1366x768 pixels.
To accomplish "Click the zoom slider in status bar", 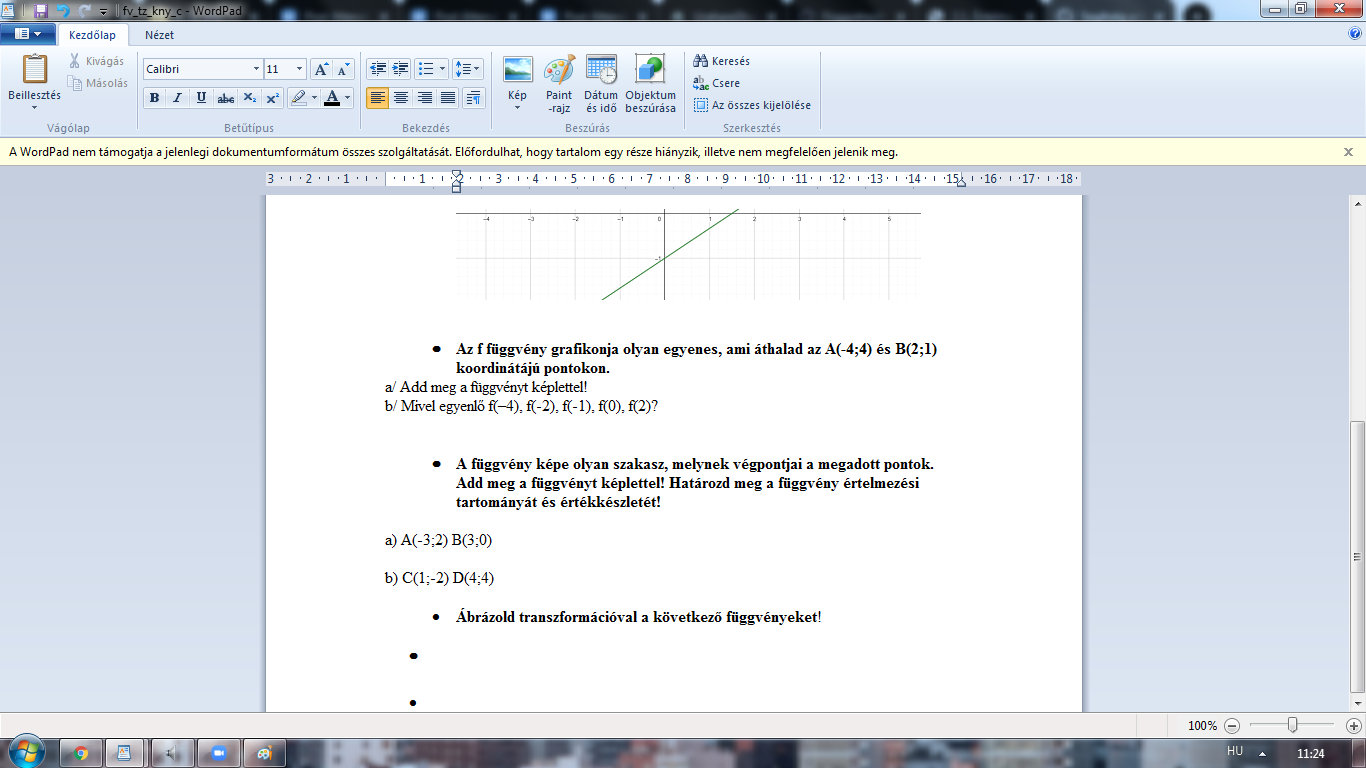I will click(x=1293, y=725).
